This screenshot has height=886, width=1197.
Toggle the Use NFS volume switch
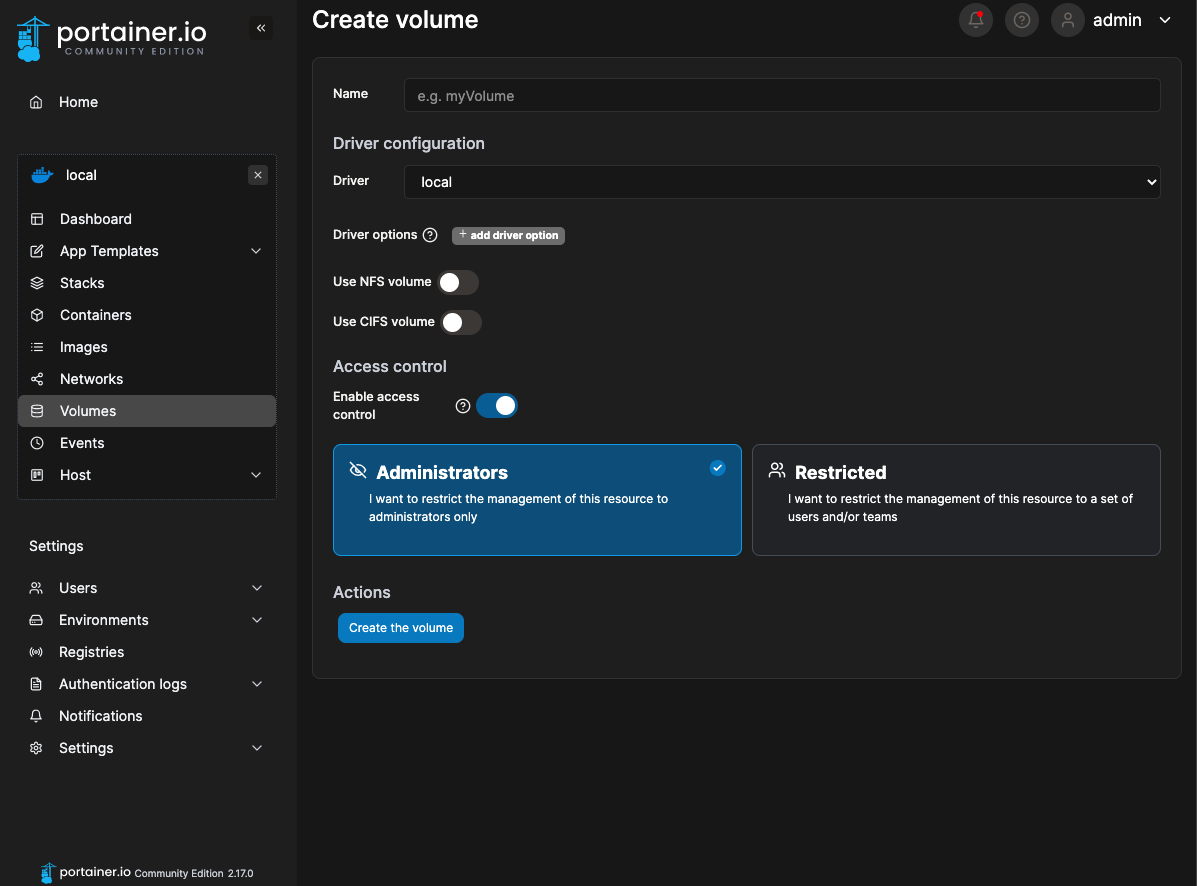pyautogui.click(x=458, y=282)
